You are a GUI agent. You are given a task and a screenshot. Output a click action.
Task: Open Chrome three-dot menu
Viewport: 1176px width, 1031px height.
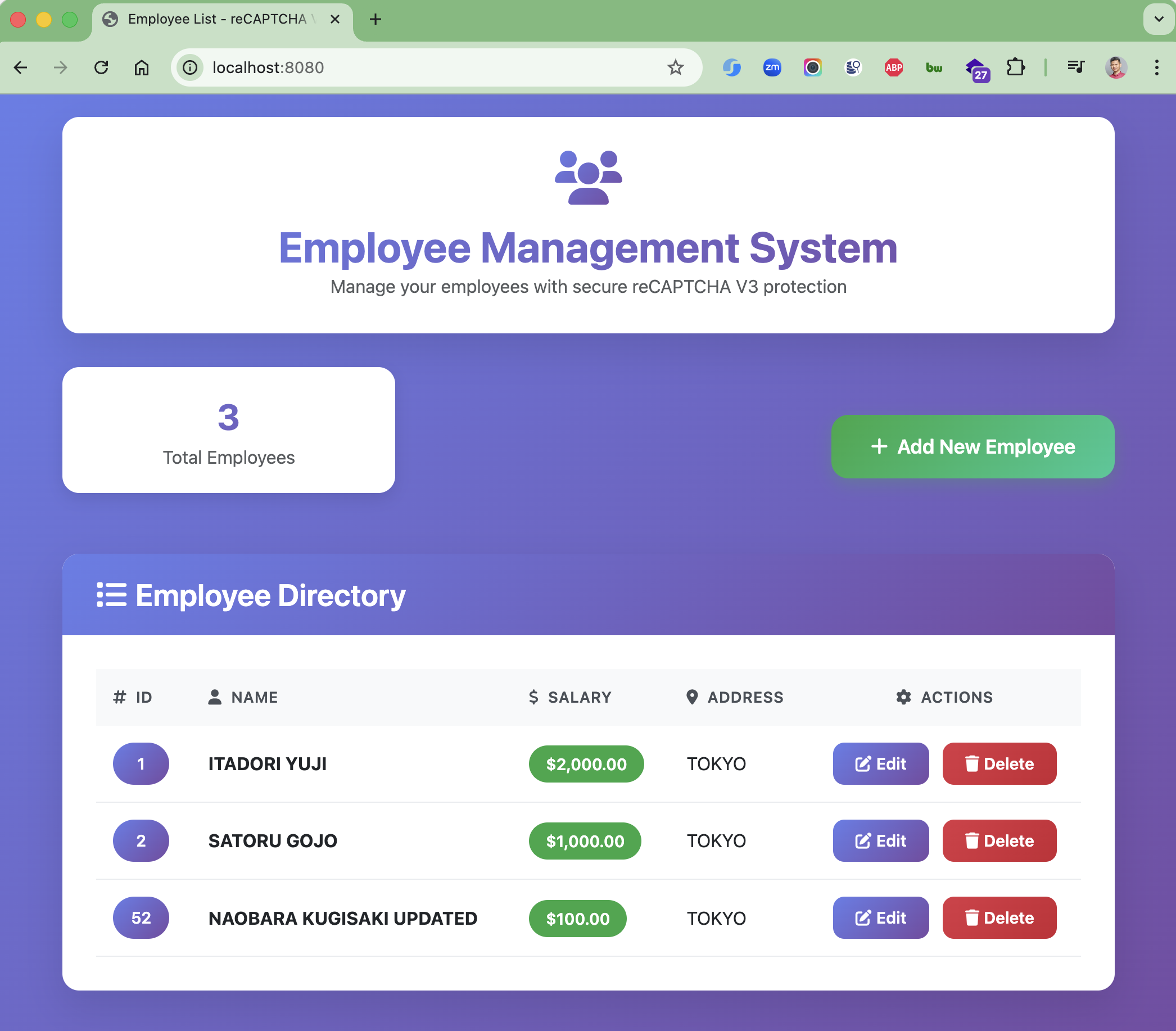click(1156, 67)
